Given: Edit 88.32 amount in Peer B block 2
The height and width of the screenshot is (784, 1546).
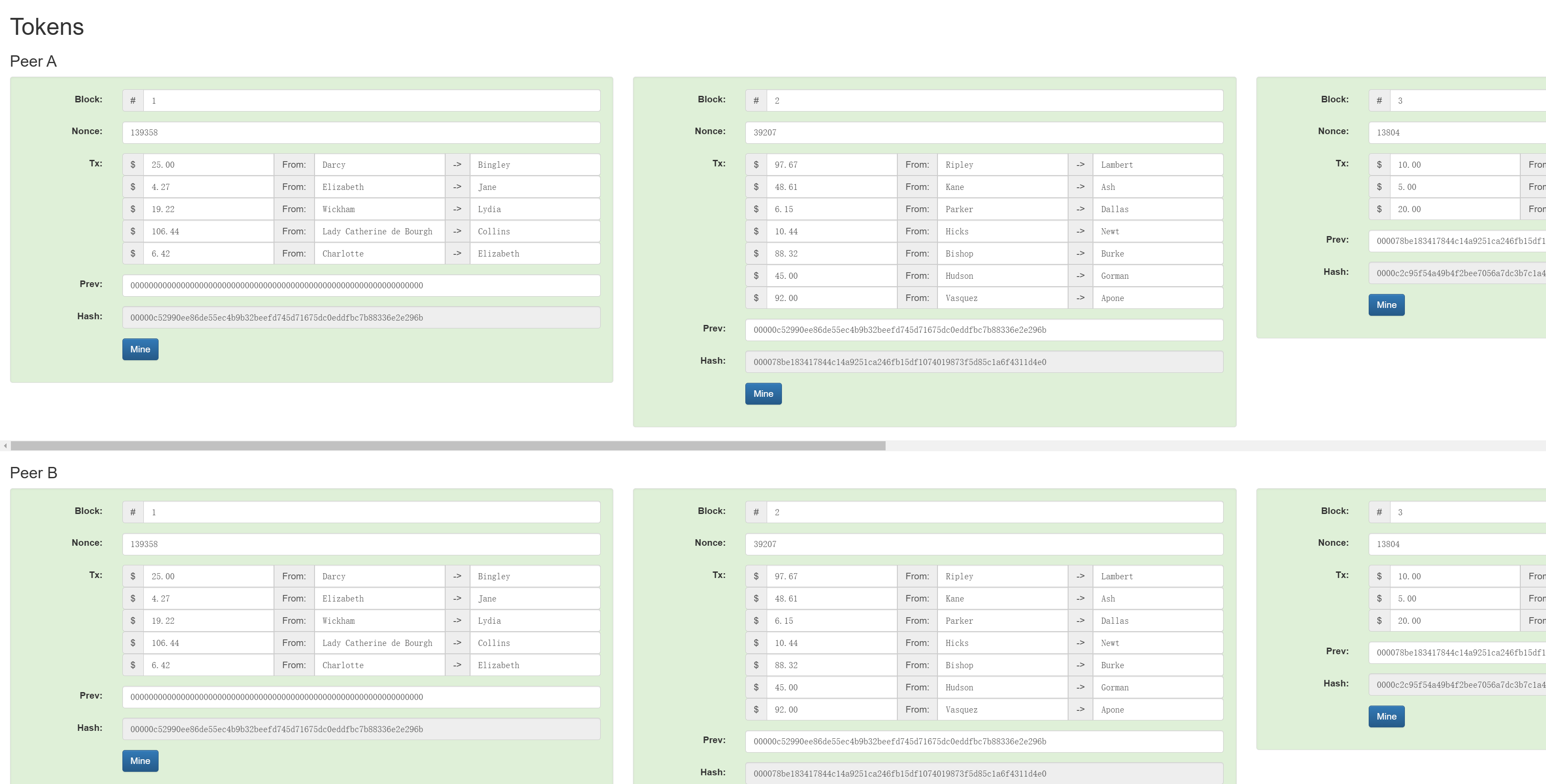Looking at the screenshot, I should [831, 665].
